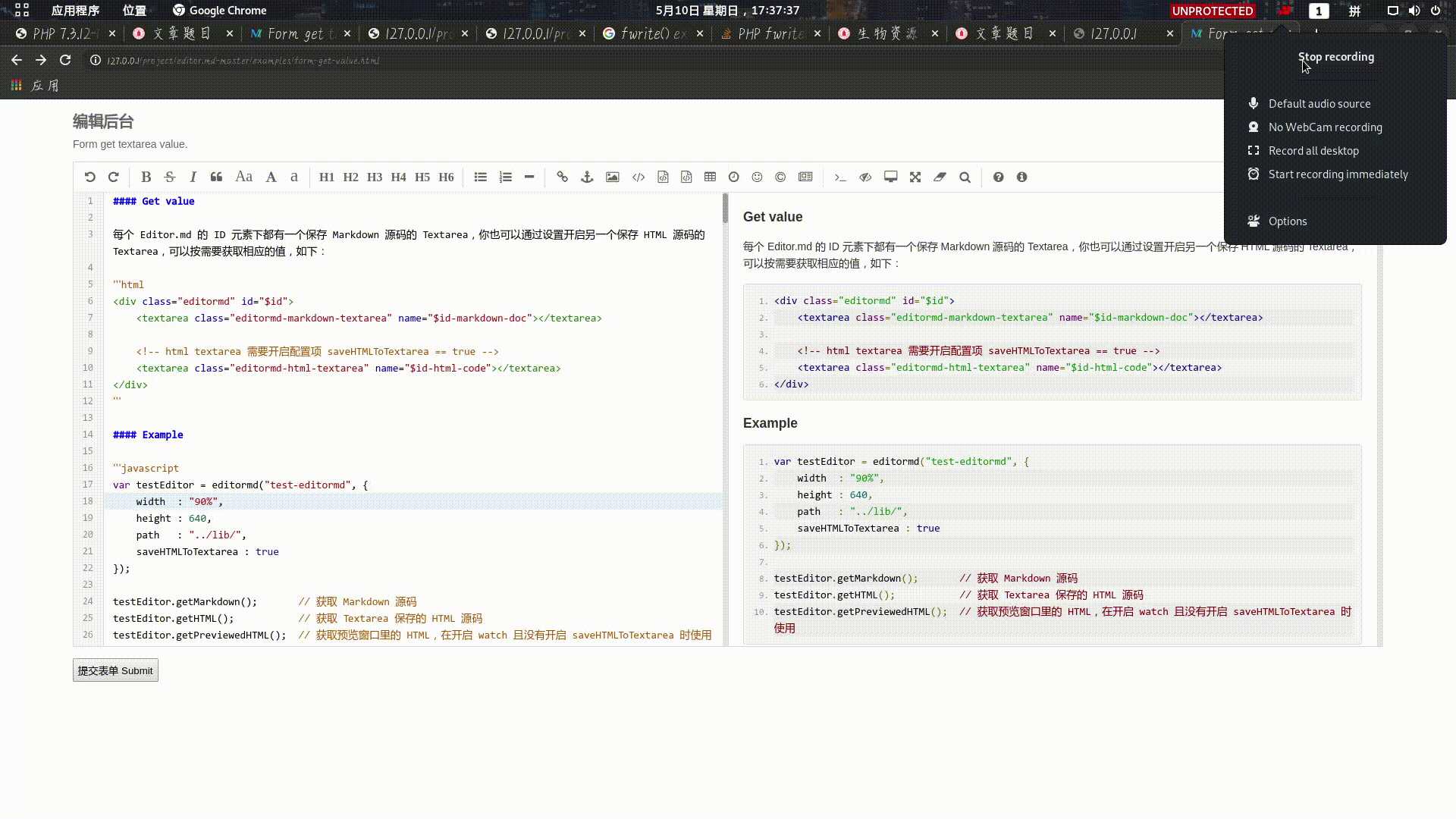This screenshot has width=1456, height=819.
Task: Insert an unordered list
Action: [481, 177]
